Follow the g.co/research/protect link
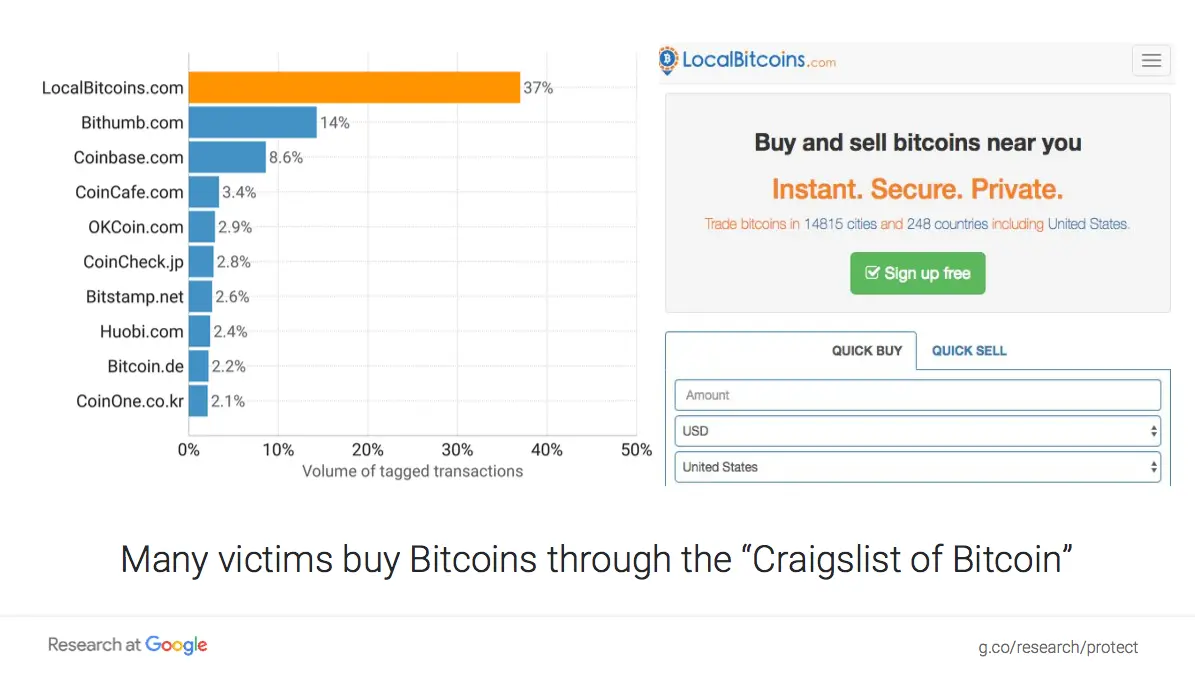 click(1058, 647)
